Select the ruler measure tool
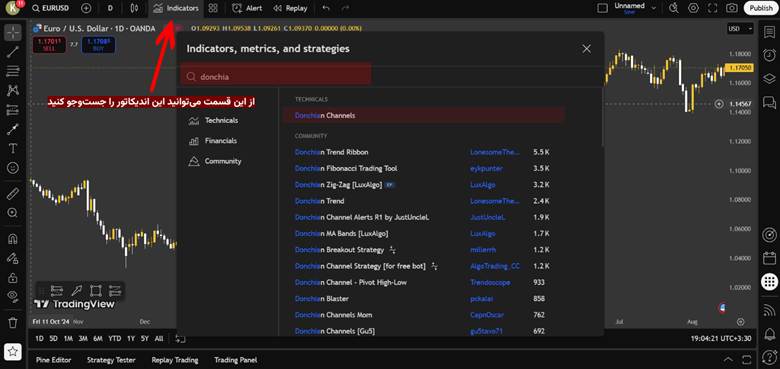 point(13,193)
